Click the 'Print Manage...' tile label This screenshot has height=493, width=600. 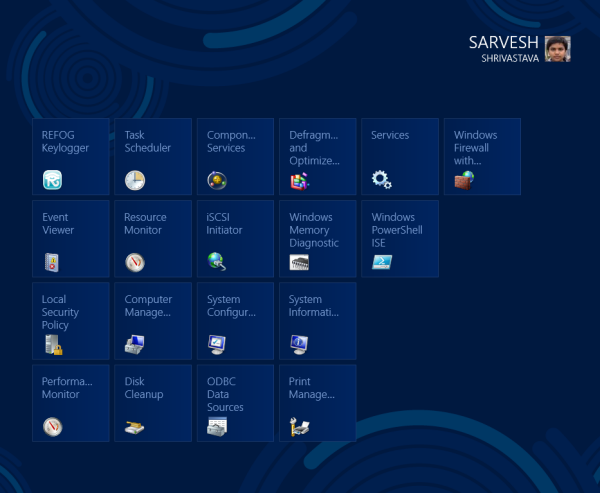coord(312,388)
